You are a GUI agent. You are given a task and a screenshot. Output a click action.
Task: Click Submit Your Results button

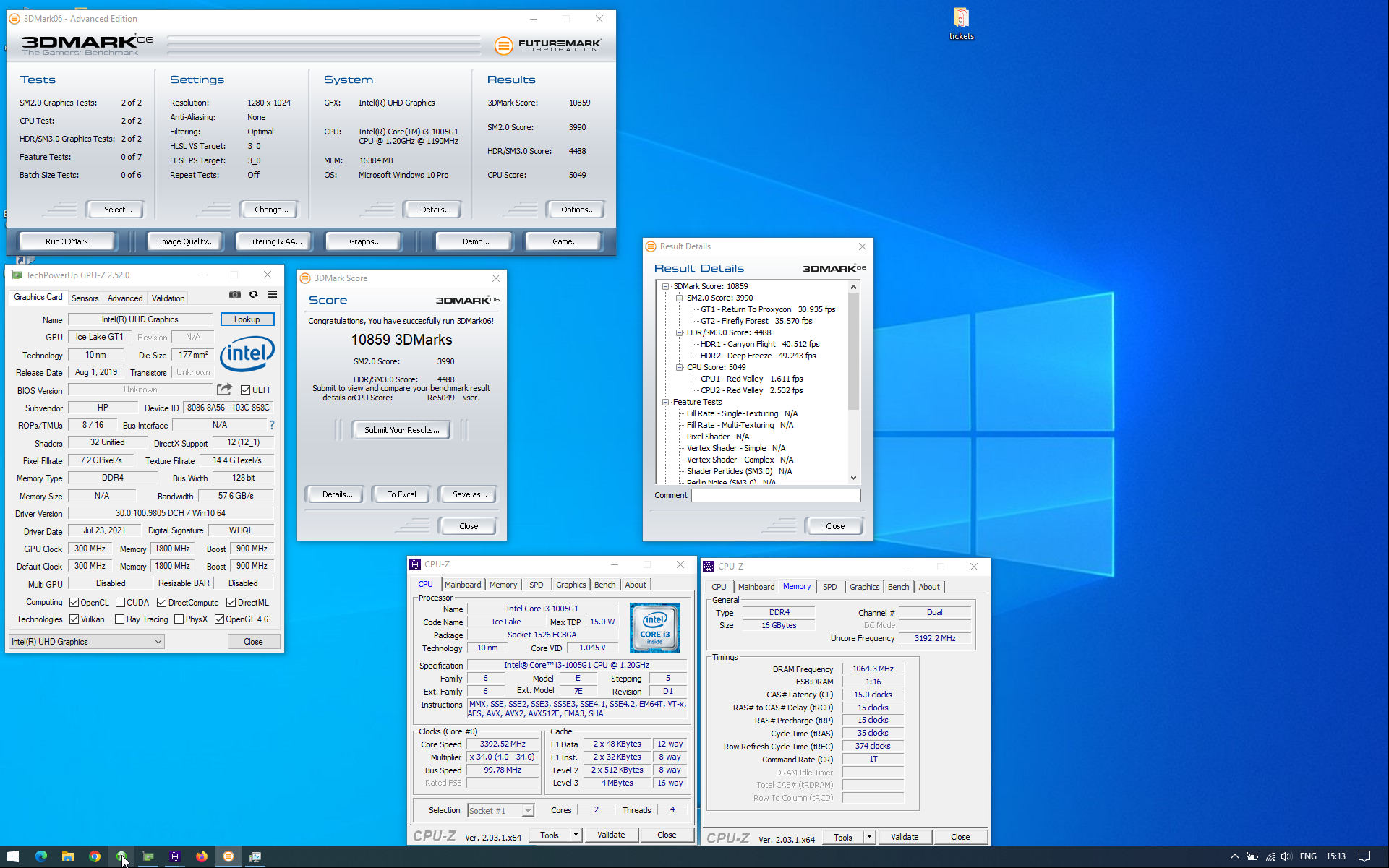[401, 430]
